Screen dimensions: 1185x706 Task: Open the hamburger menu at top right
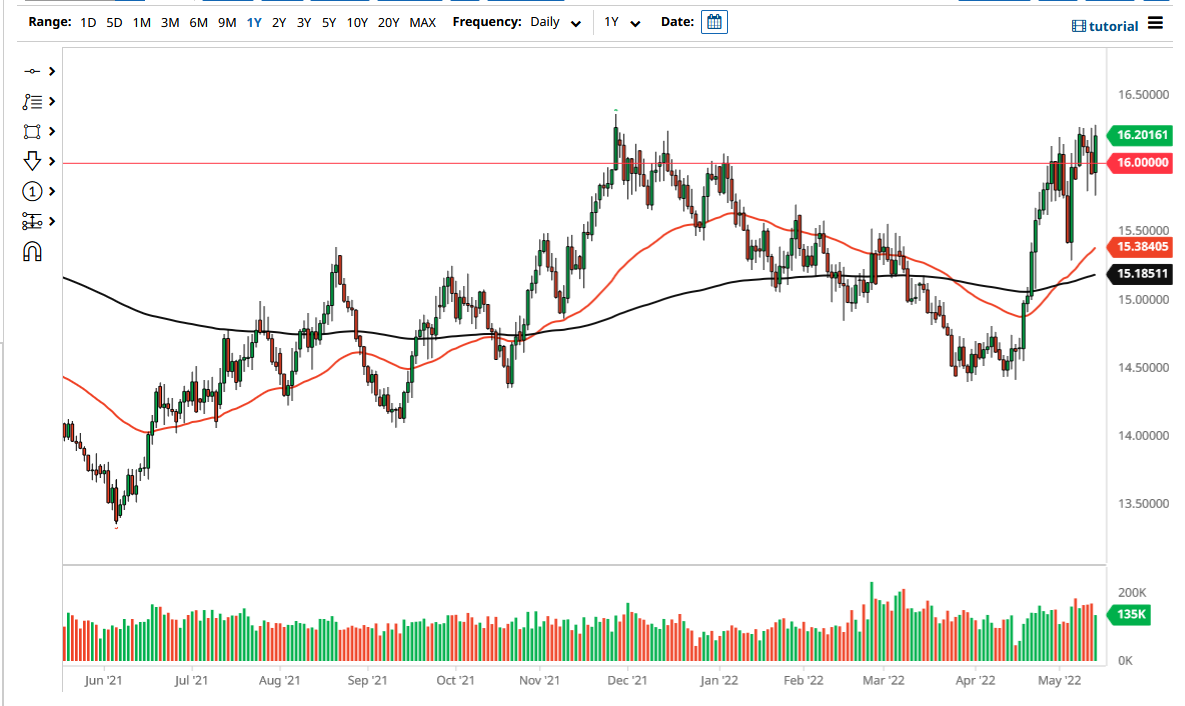point(1155,24)
